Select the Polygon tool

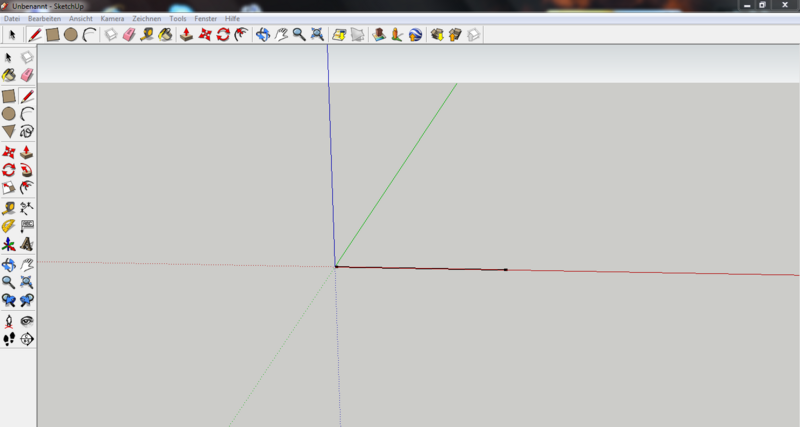pyautogui.click(x=9, y=131)
